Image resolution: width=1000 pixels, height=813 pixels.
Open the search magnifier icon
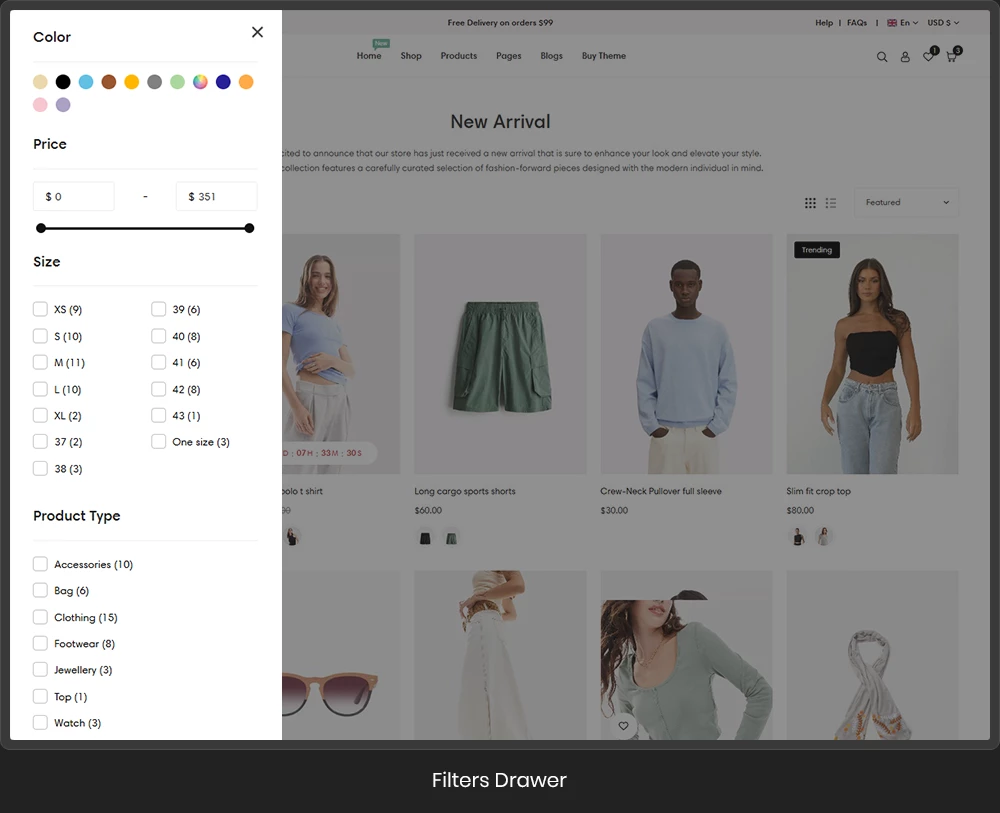pyautogui.click(x=882, y=57)
